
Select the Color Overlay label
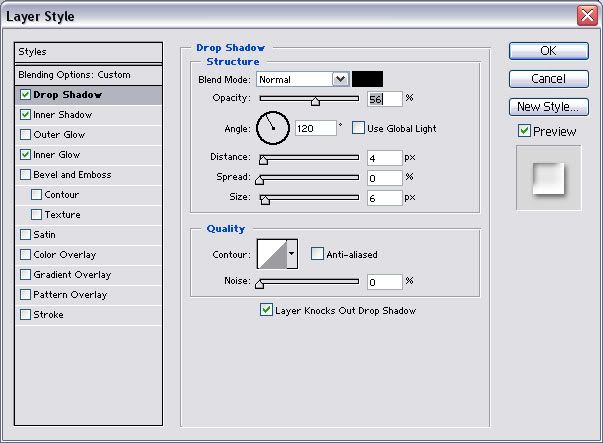(x=65, y=255)
